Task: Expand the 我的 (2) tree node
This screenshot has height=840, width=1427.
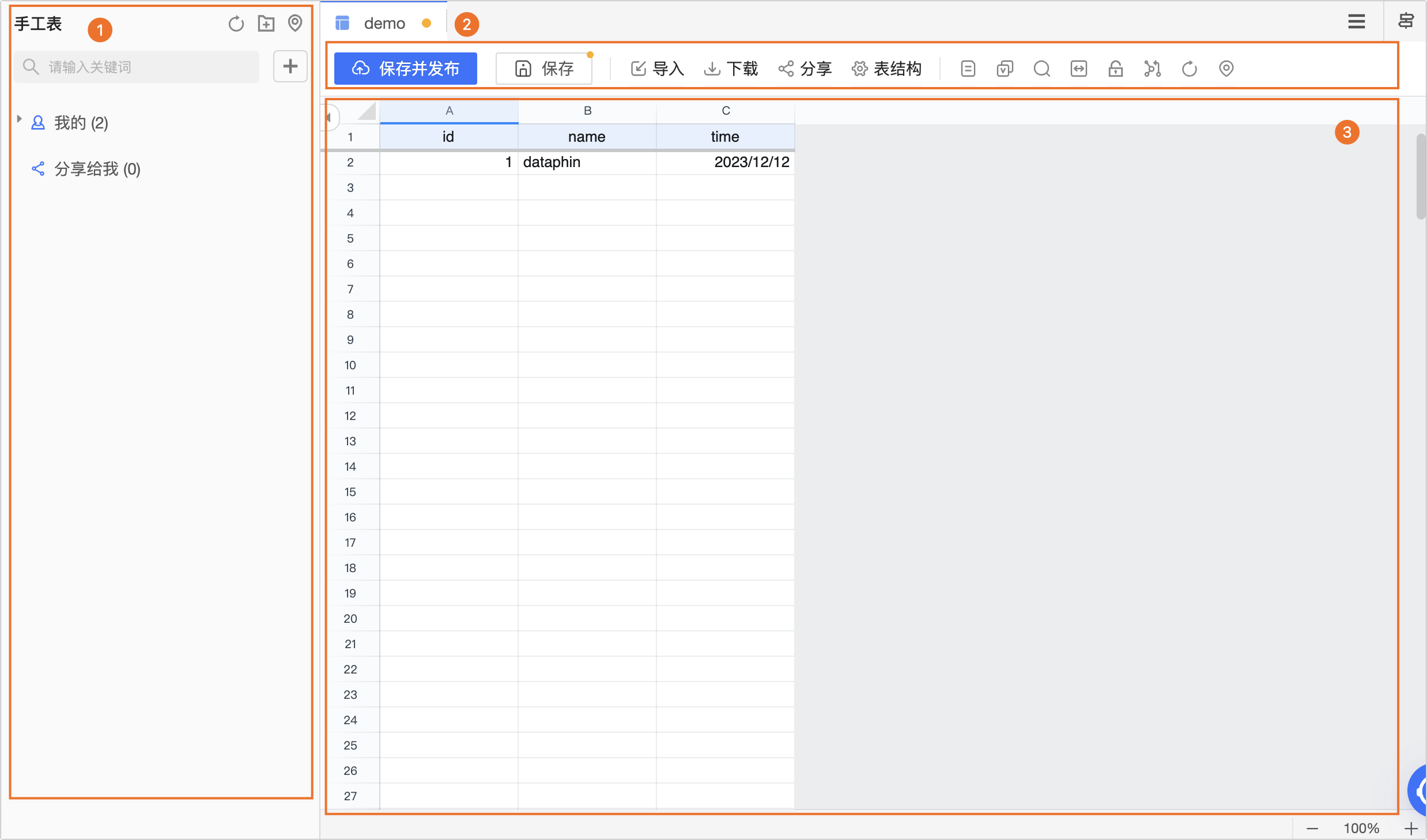Action: pos(20,119)
